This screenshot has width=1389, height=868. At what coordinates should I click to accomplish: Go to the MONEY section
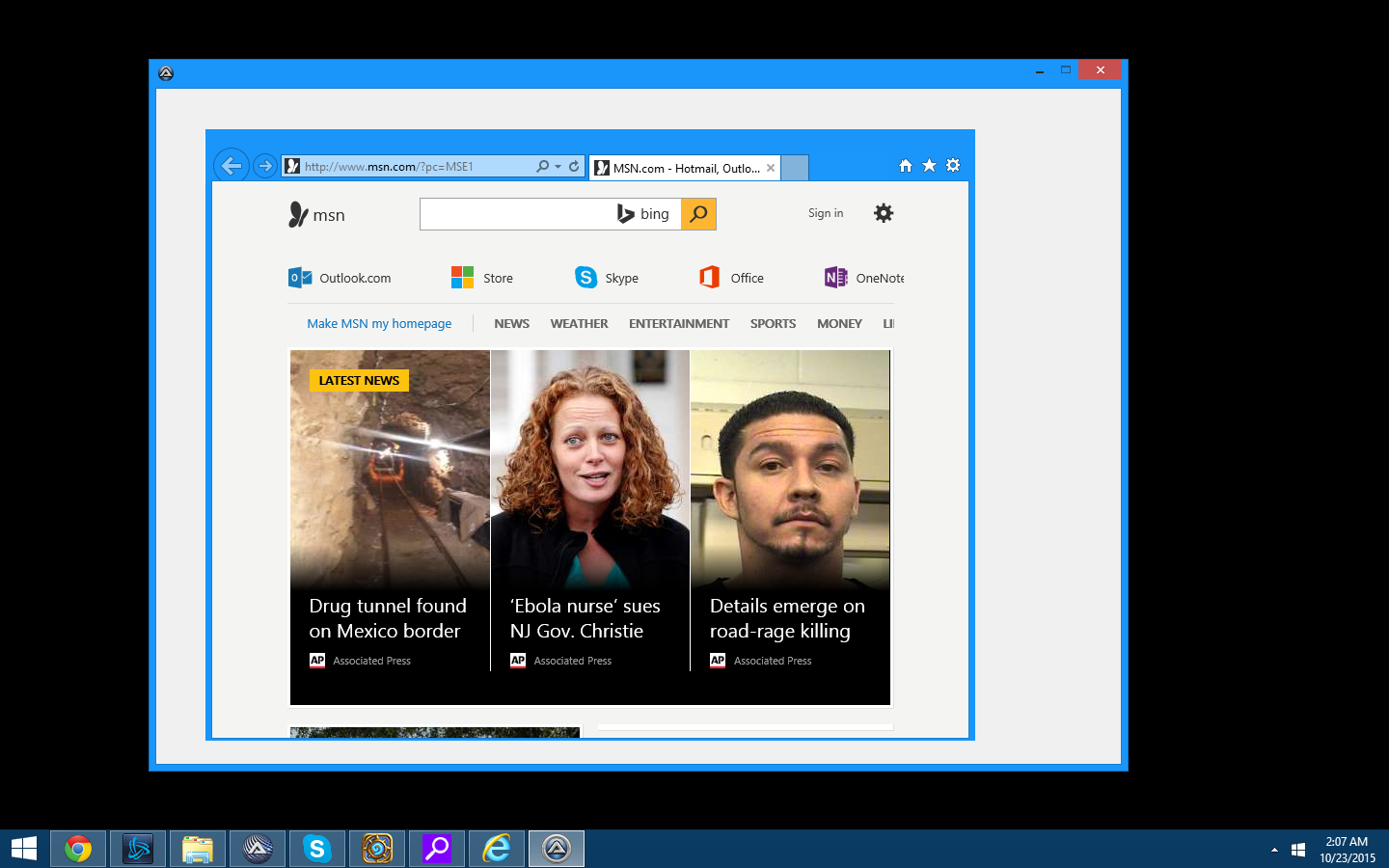[x=839, y=324]
